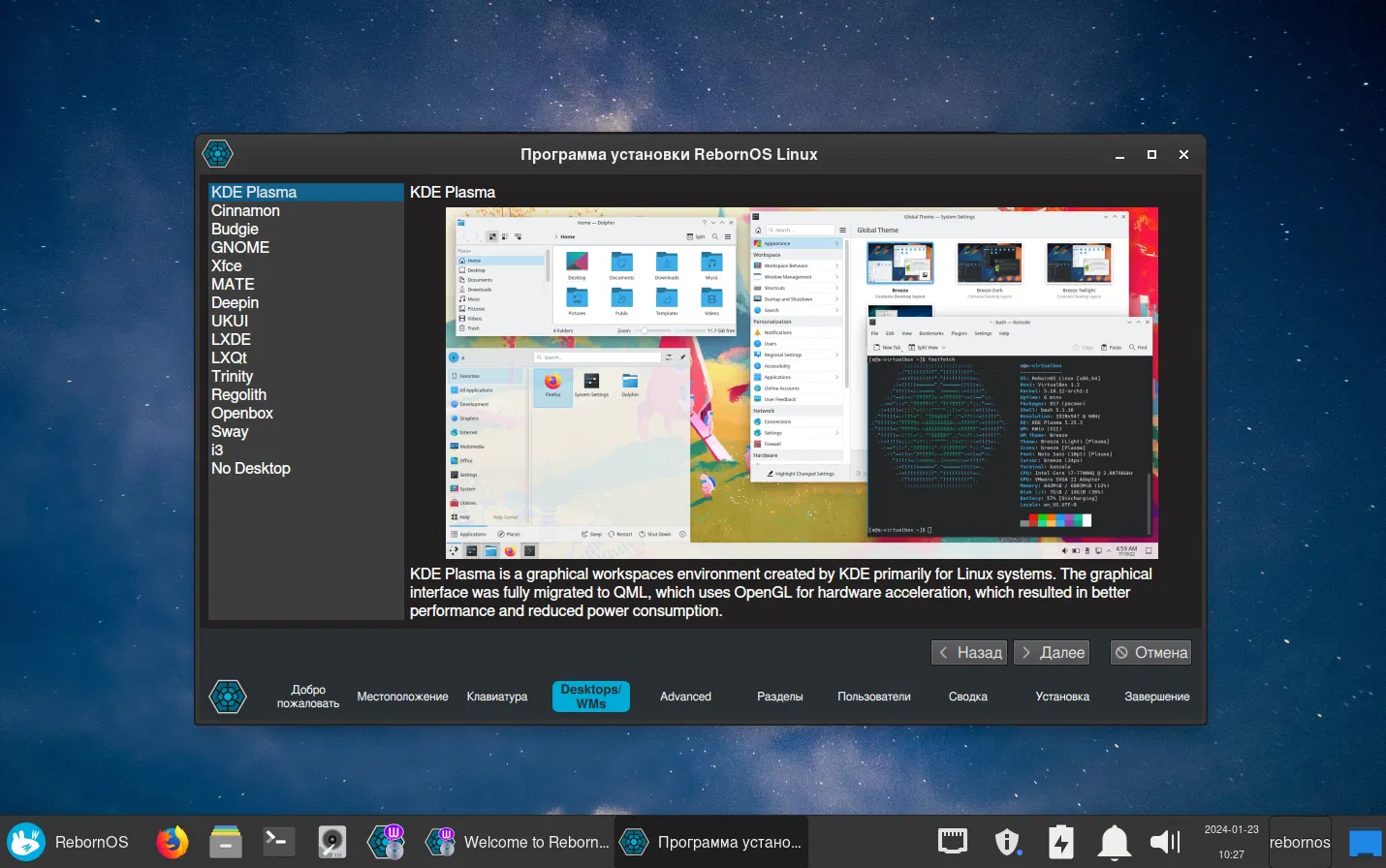Go to the Местоположение step
This screenshot has width=1386, height=868.
[402, 697]
